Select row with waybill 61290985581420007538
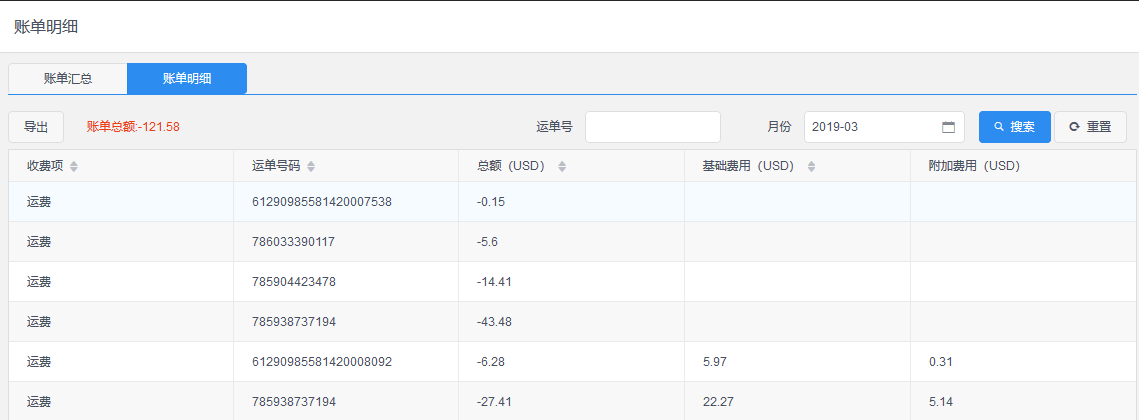The height and width of the screenshot is (420, 1139). pyautogui.click(x=572, y=202)
